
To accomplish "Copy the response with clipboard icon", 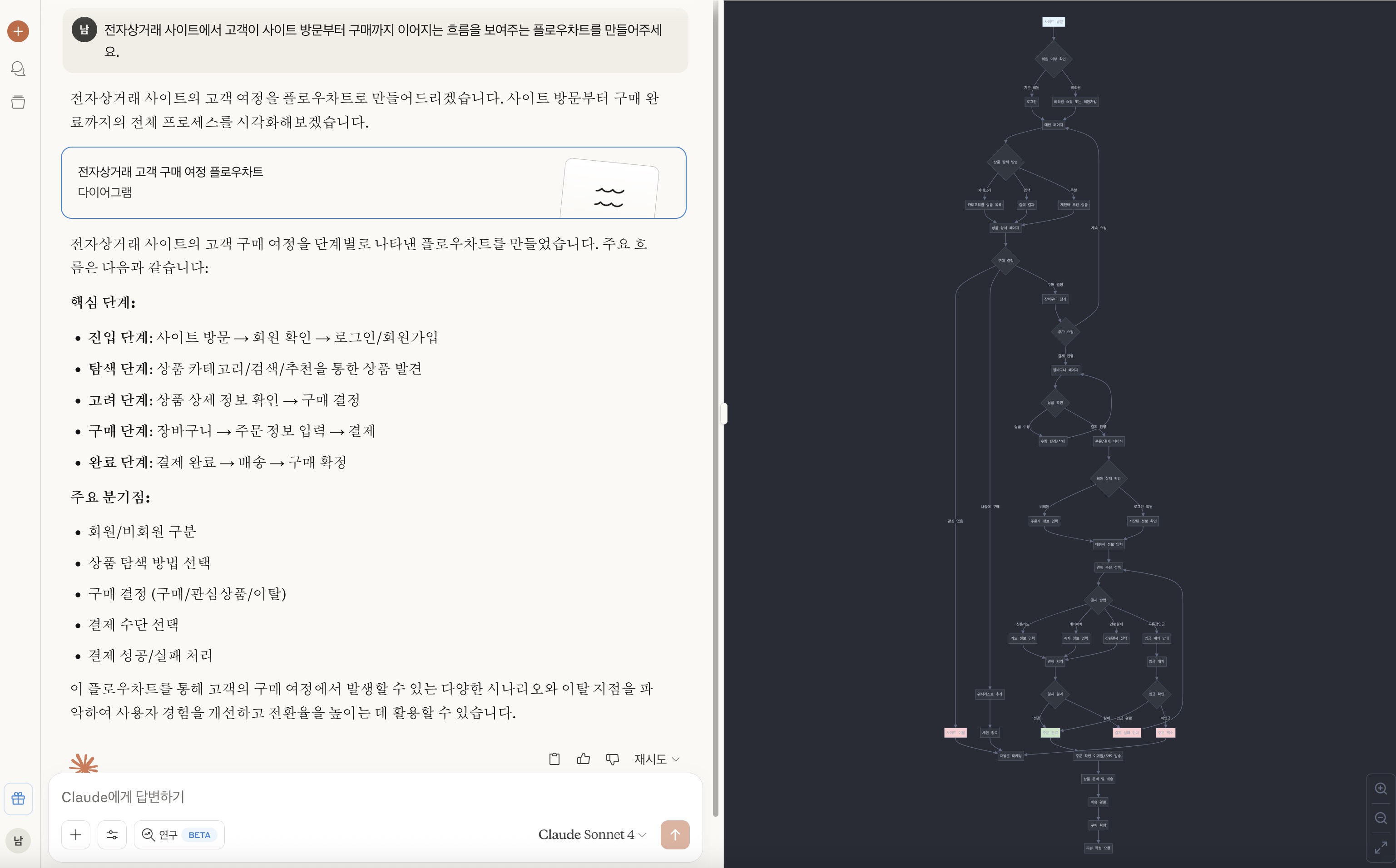I will (554, 759).
